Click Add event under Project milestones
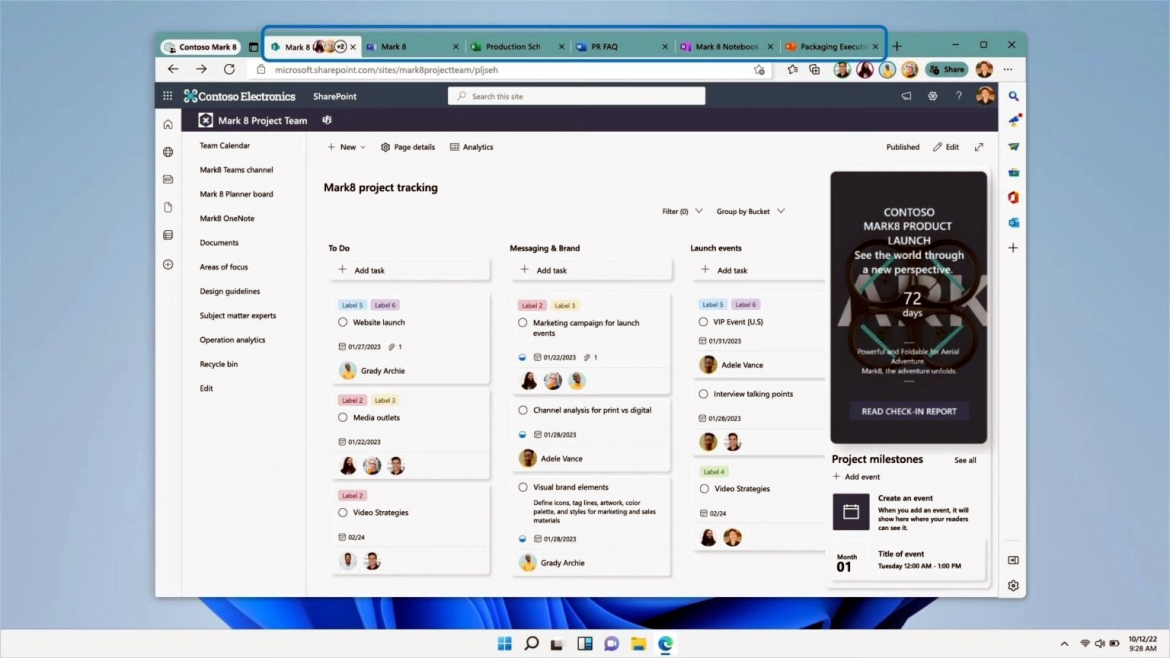This screenshot has height=658, width=1170. point(857,477)
